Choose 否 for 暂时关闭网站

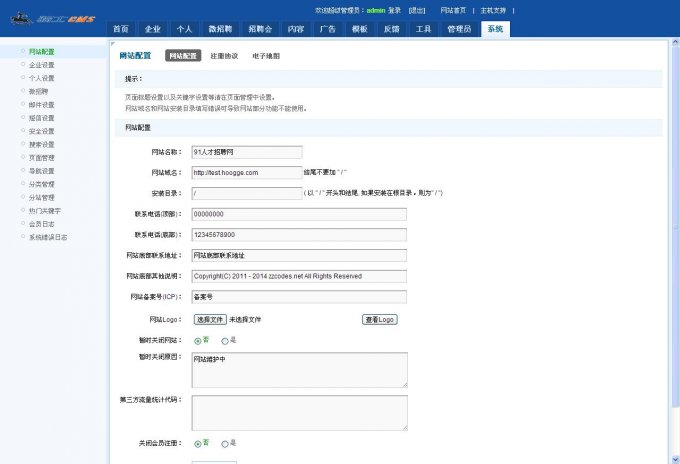coord(197,341)
